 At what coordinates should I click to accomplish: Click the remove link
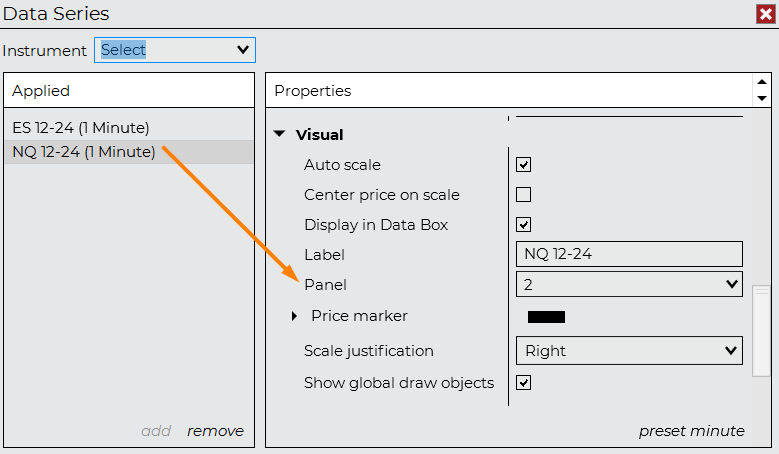click(215, 431)
